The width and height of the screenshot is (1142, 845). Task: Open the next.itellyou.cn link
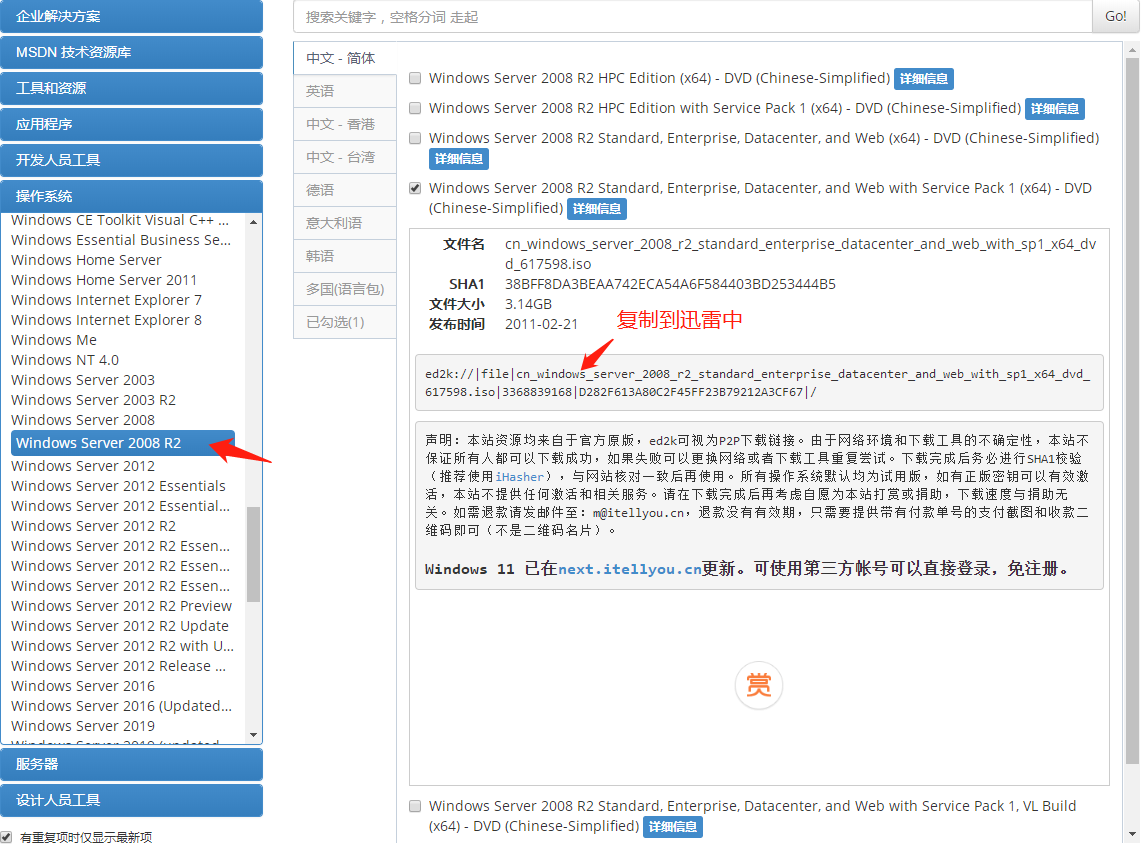coord(629,569)
